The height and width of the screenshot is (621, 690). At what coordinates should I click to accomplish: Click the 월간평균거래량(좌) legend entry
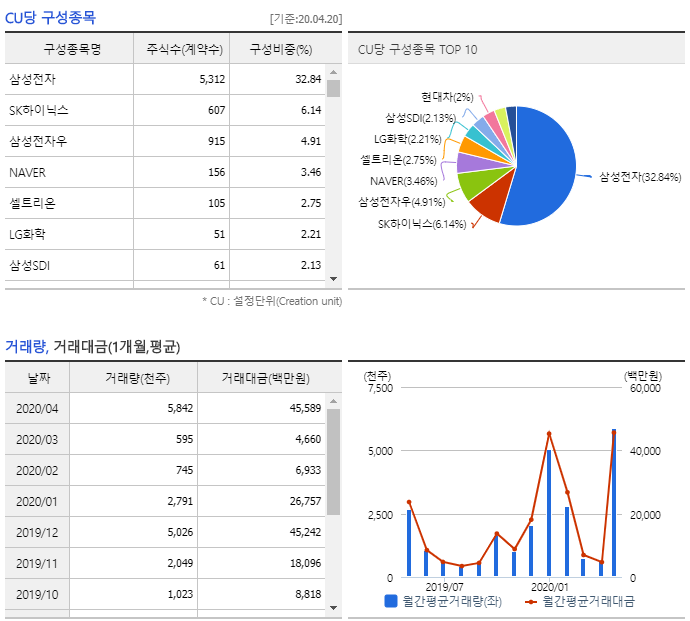[x=443, y=601]
